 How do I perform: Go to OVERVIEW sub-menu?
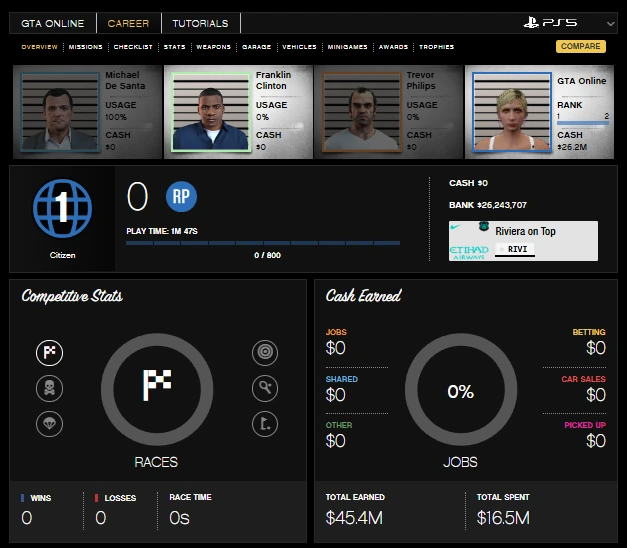(39, 47)
